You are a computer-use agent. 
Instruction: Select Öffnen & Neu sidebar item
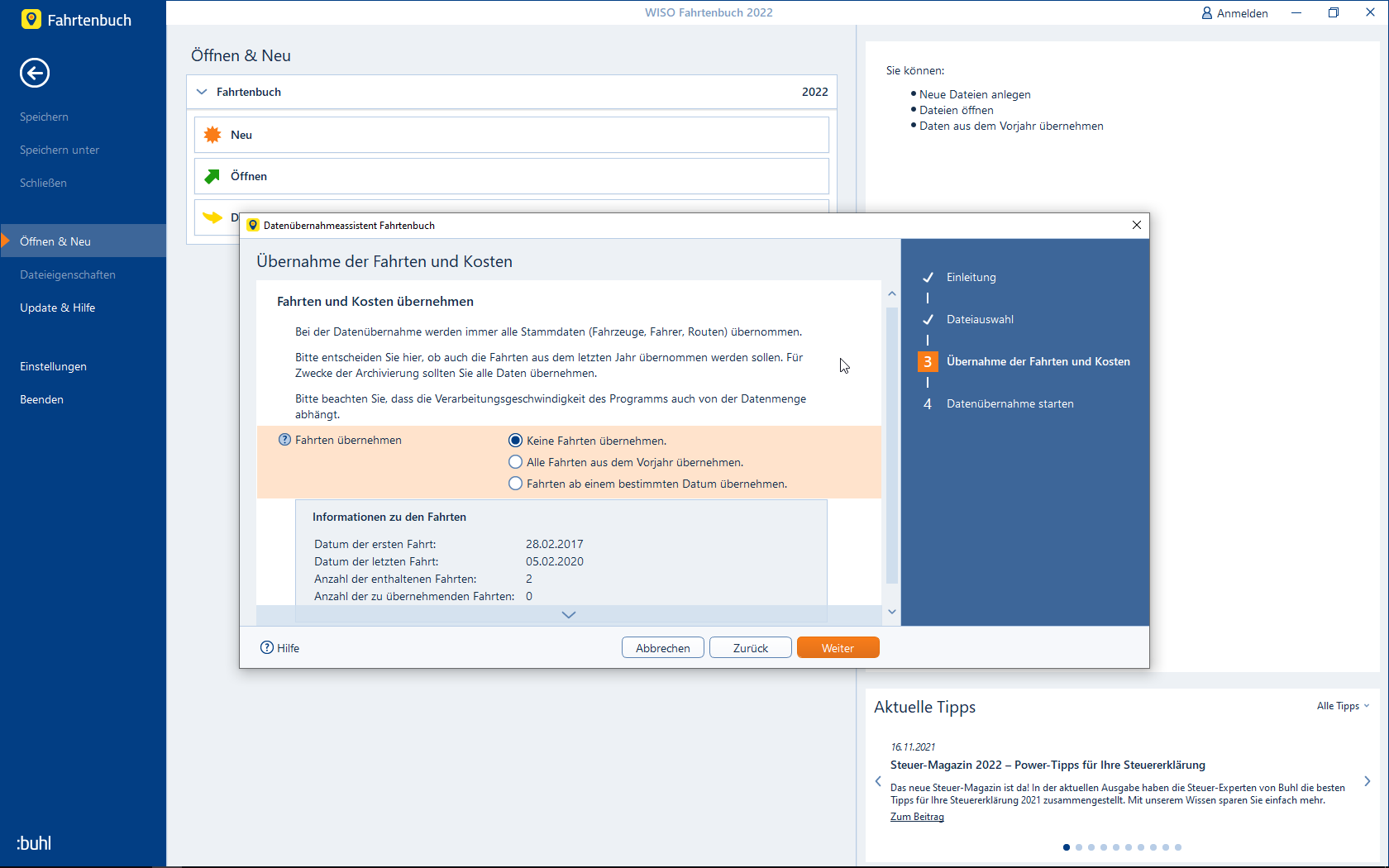83,241
